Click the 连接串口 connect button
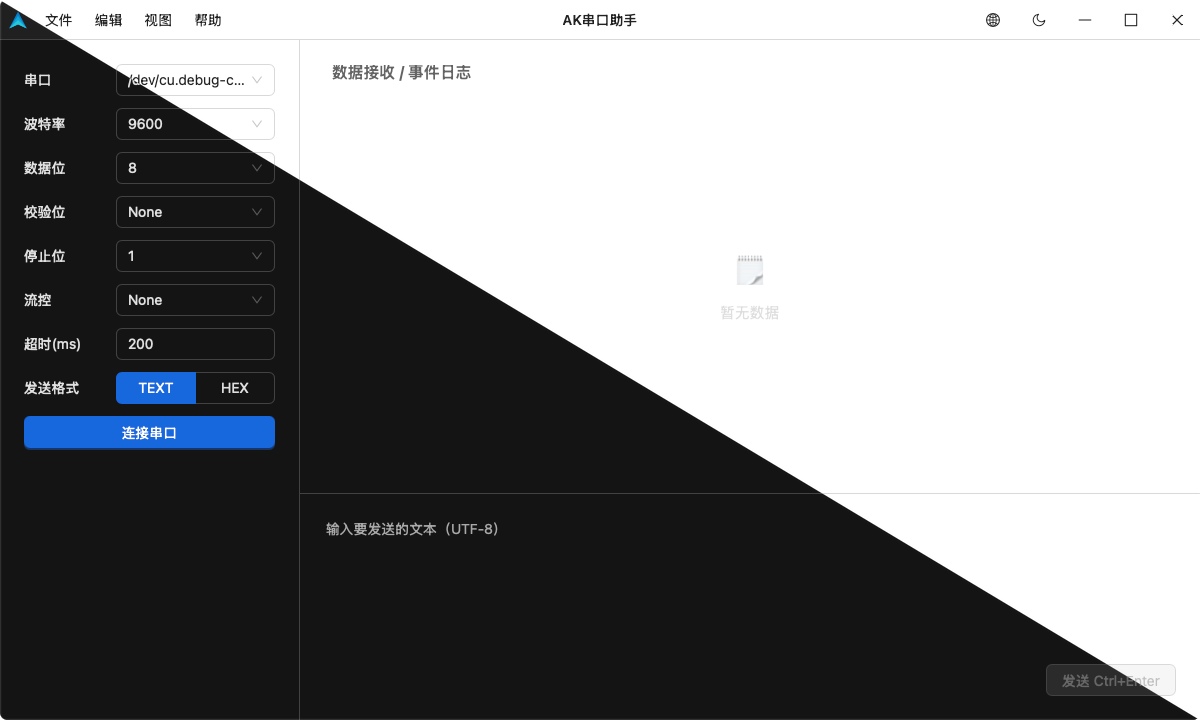Viewport: 1200px width, 720px height. click(149, 433)
